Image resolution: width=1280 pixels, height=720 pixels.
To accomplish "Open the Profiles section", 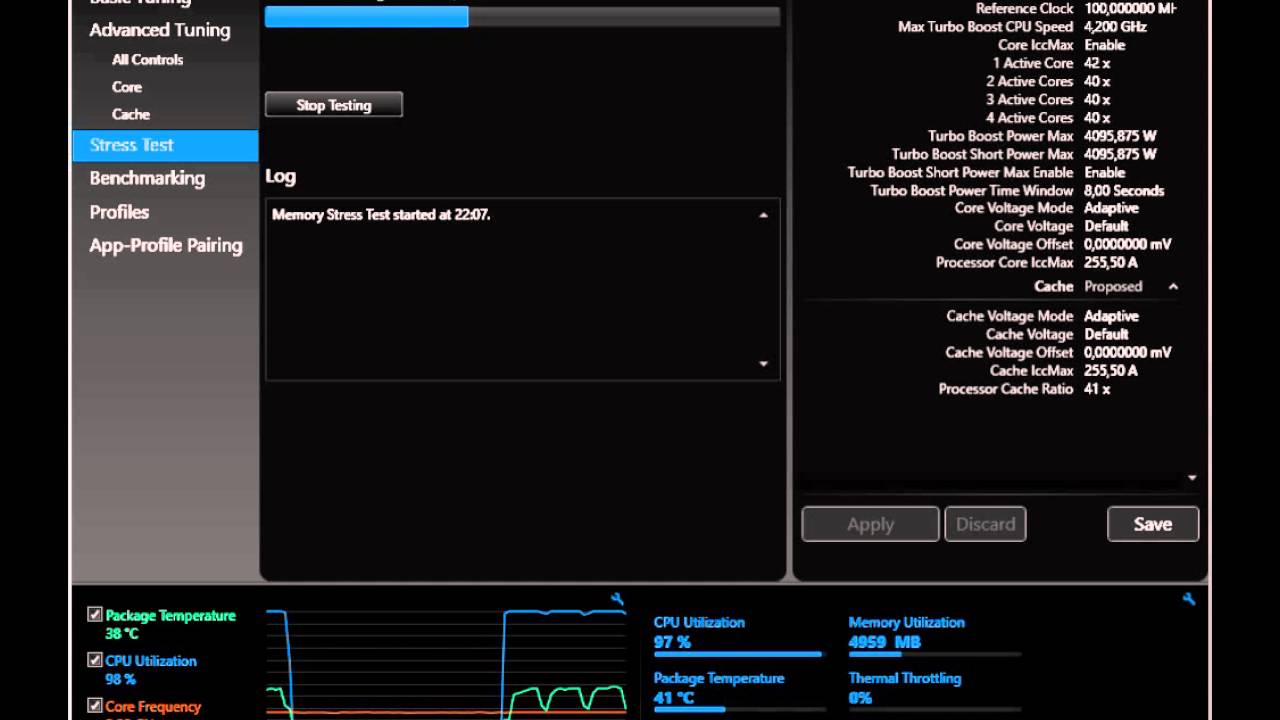I will 119,212.
